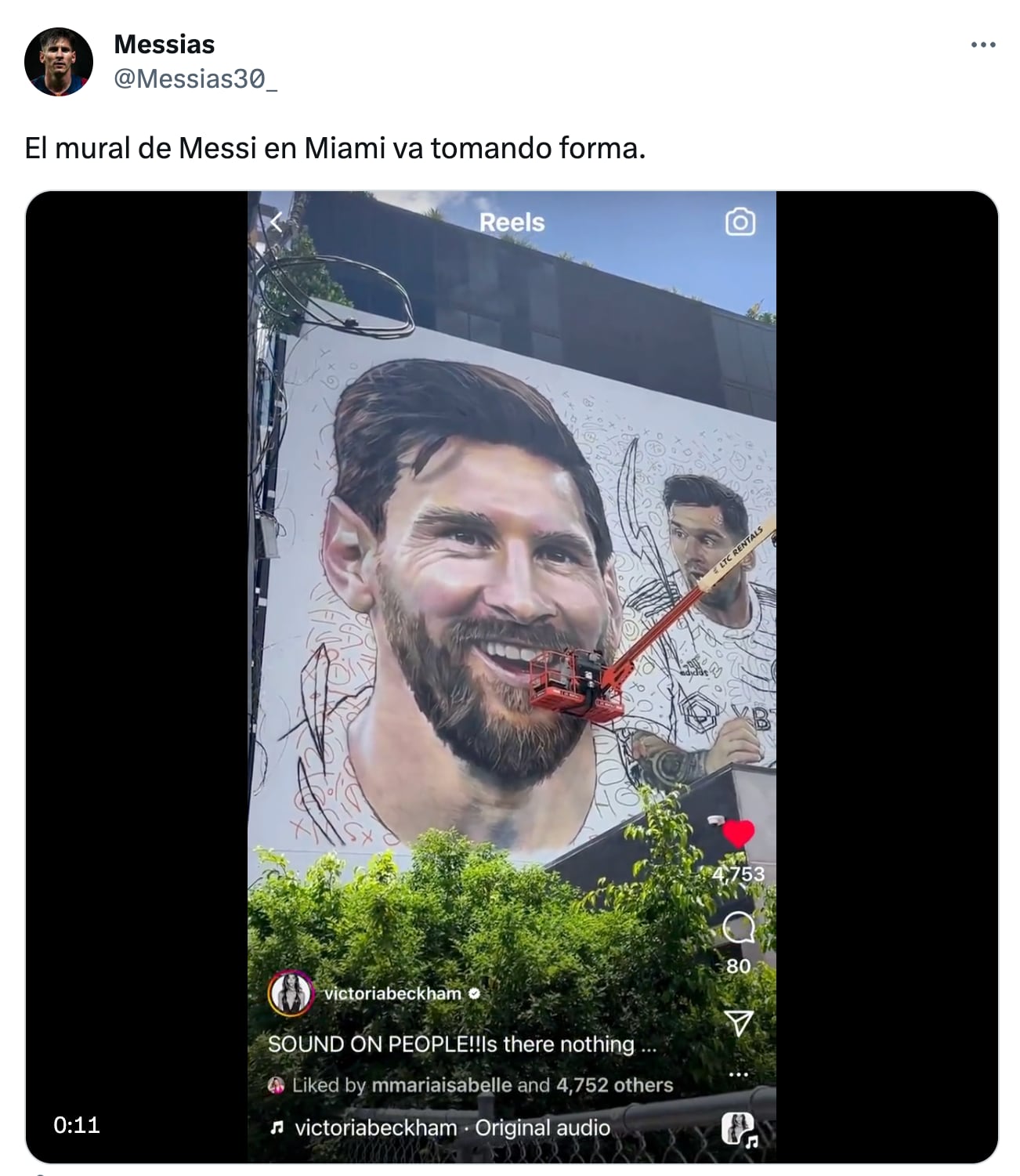Open the reel's three-dot more menu

click(x=738, y=1074)
